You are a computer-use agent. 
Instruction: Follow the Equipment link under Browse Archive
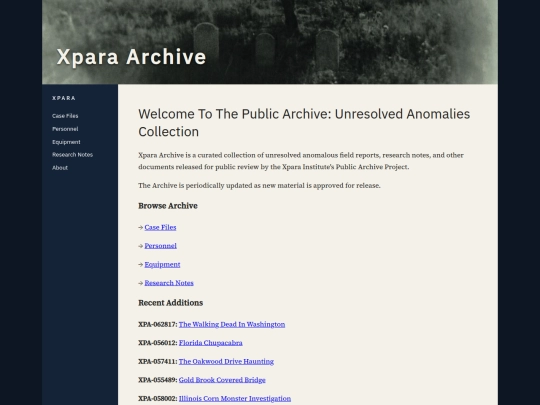pyautogui.click(x=162, y=264)
